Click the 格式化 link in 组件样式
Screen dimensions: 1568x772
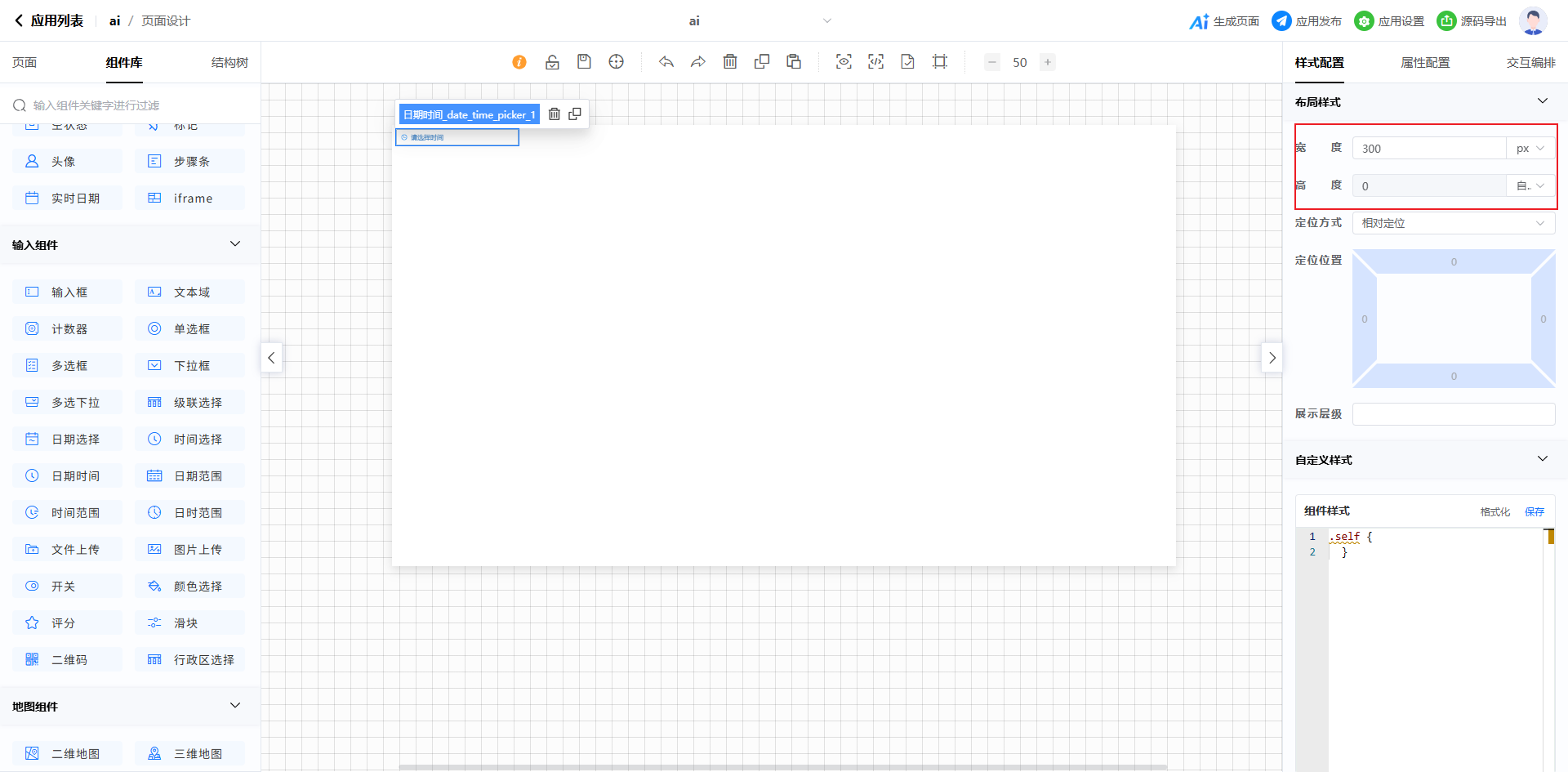click(x=1494, y=512)
